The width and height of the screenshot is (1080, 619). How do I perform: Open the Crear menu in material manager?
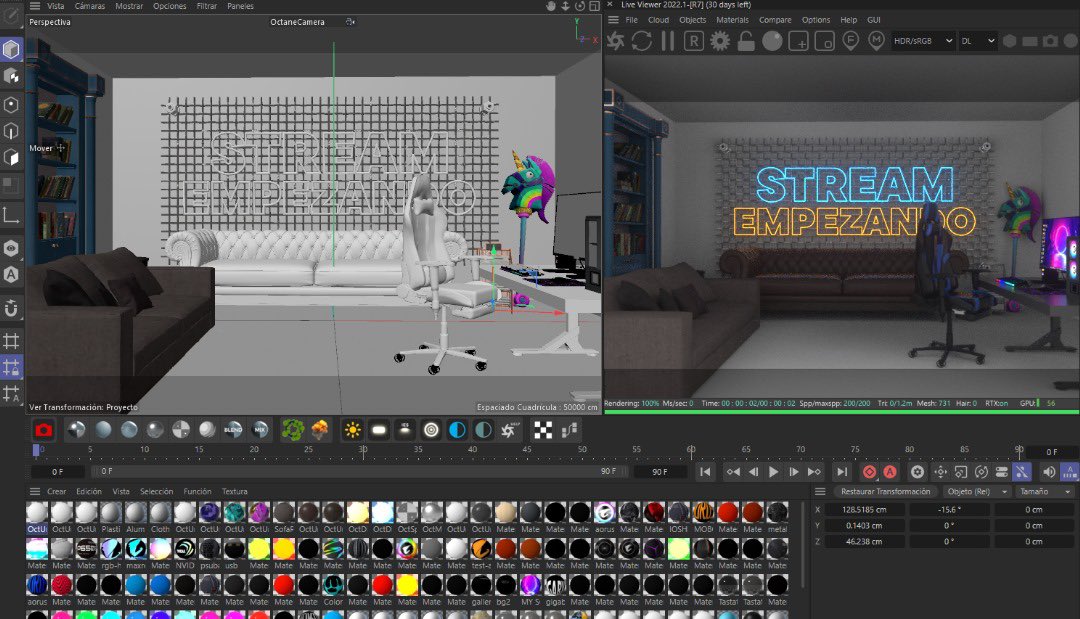coord(56,492)
